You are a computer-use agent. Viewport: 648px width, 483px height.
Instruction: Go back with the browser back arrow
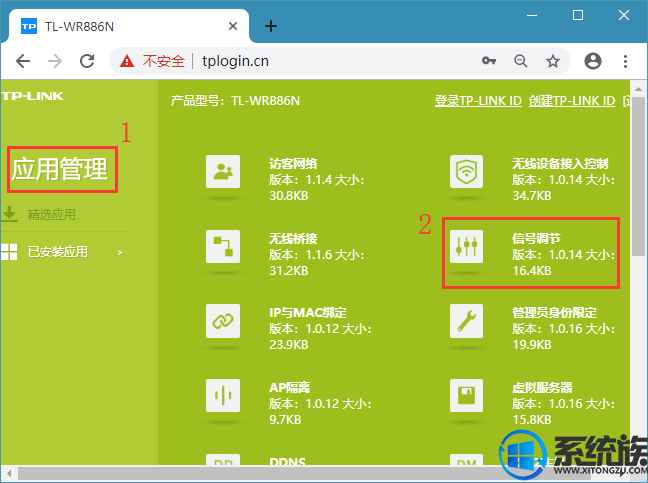point(23,61)
